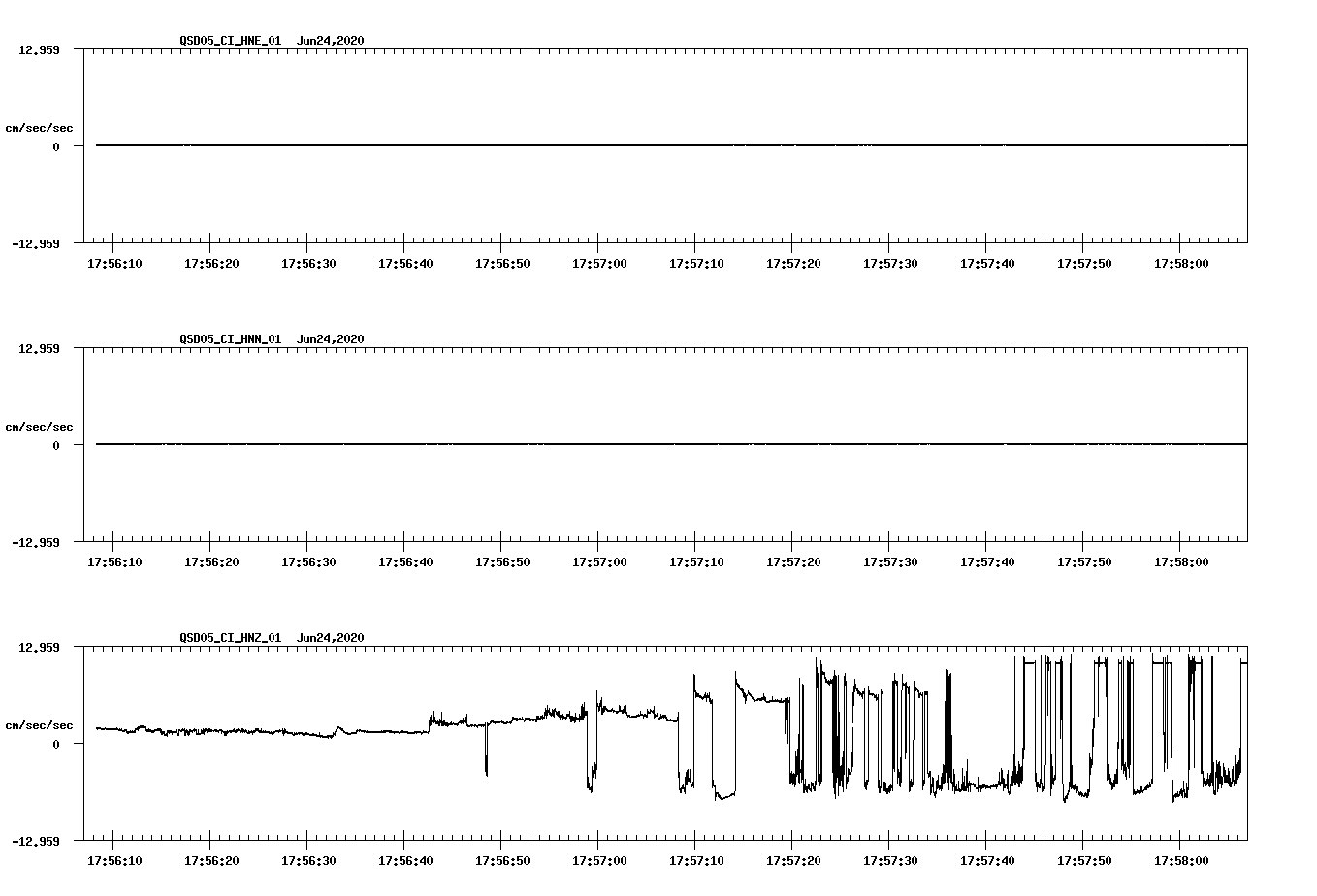The image size is (1317, 896).
Task: Click the 17:57:40 time label under HNZ chart
Action: click(x=987, y=860)
